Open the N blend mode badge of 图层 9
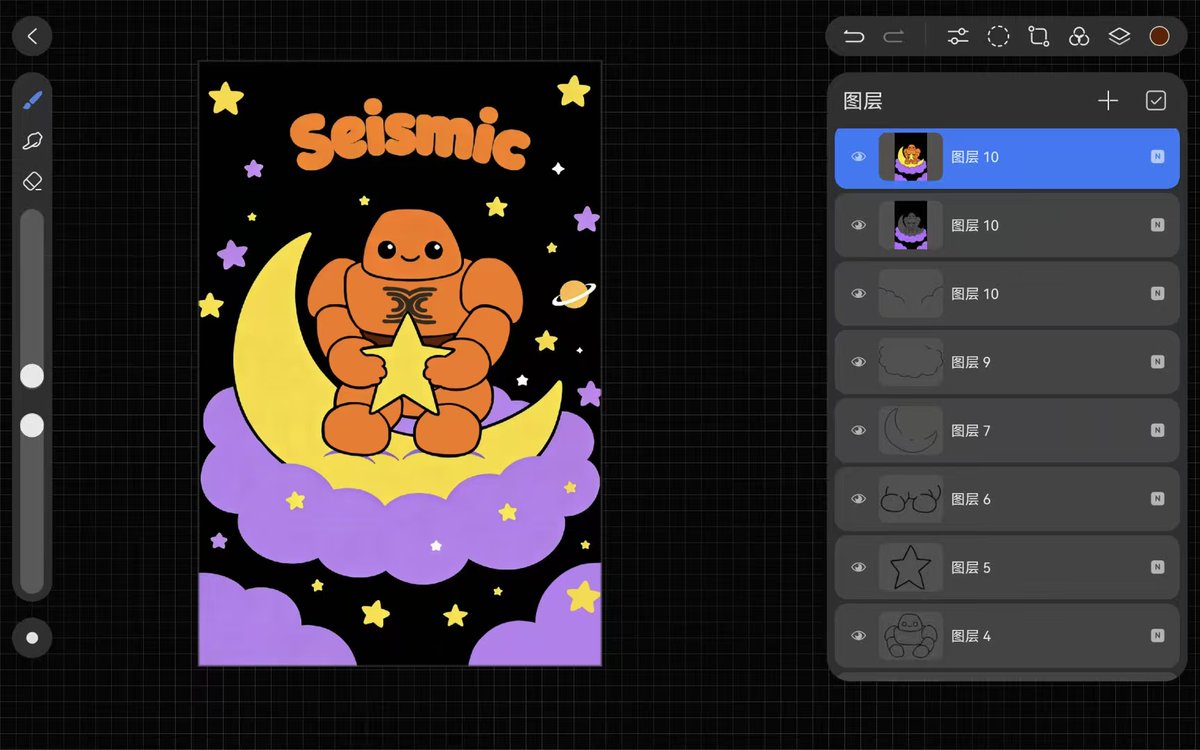Image resolution: width=1200 pixels, height=750 pixels. click(x=1157, y=362)
